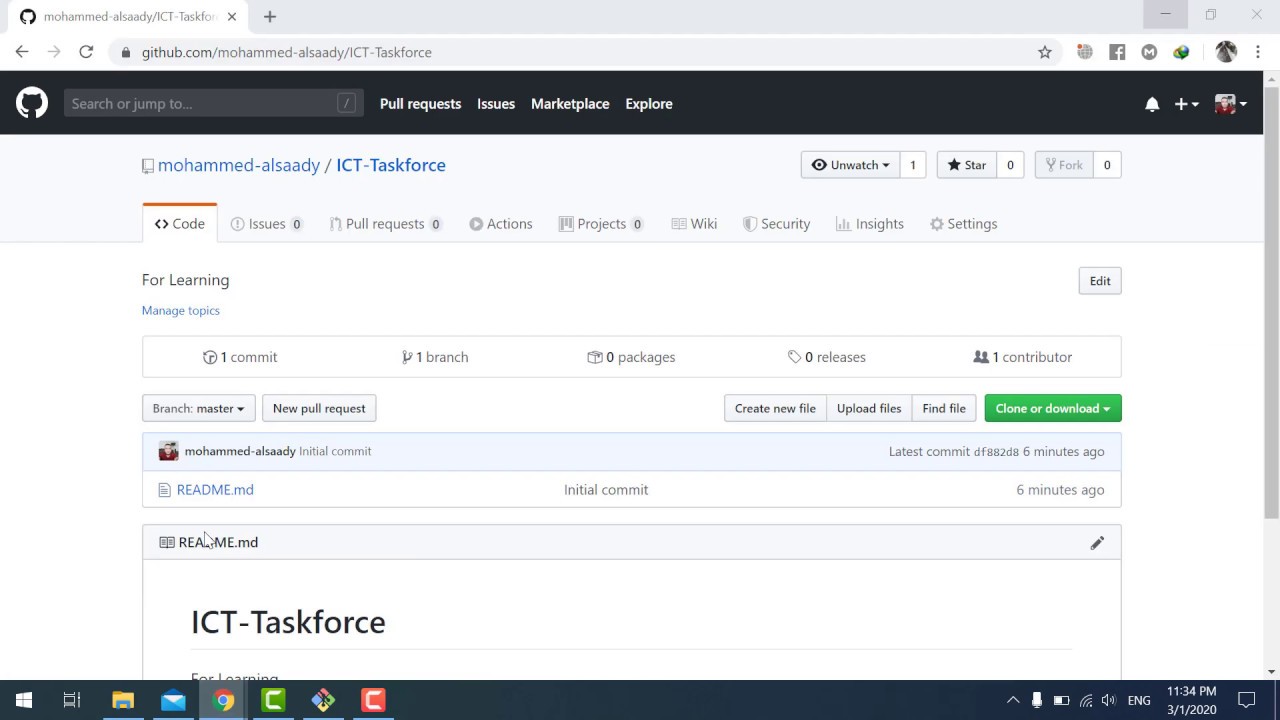Switch to the Actions tab
1280x720 pixels.
pos(501,224)
